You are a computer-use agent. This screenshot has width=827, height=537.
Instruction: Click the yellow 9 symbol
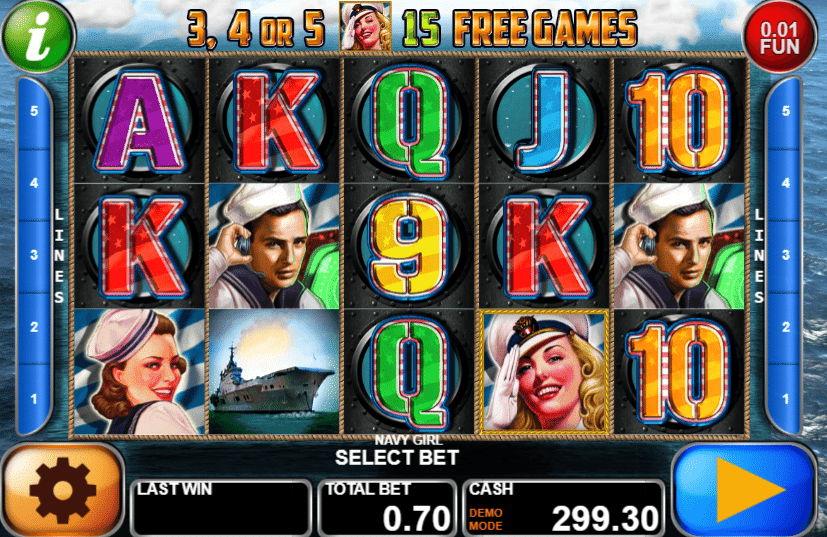(409, 246)
